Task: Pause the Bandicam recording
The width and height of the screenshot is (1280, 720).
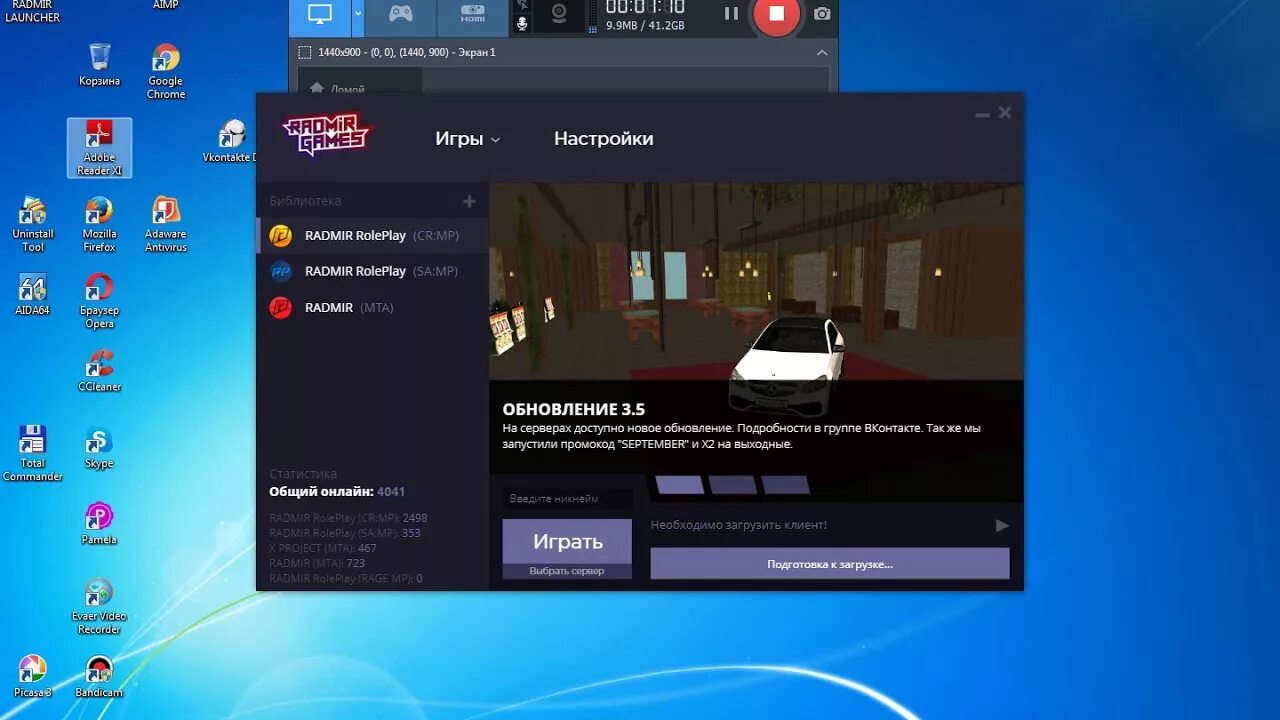Action: pos(731,14)
